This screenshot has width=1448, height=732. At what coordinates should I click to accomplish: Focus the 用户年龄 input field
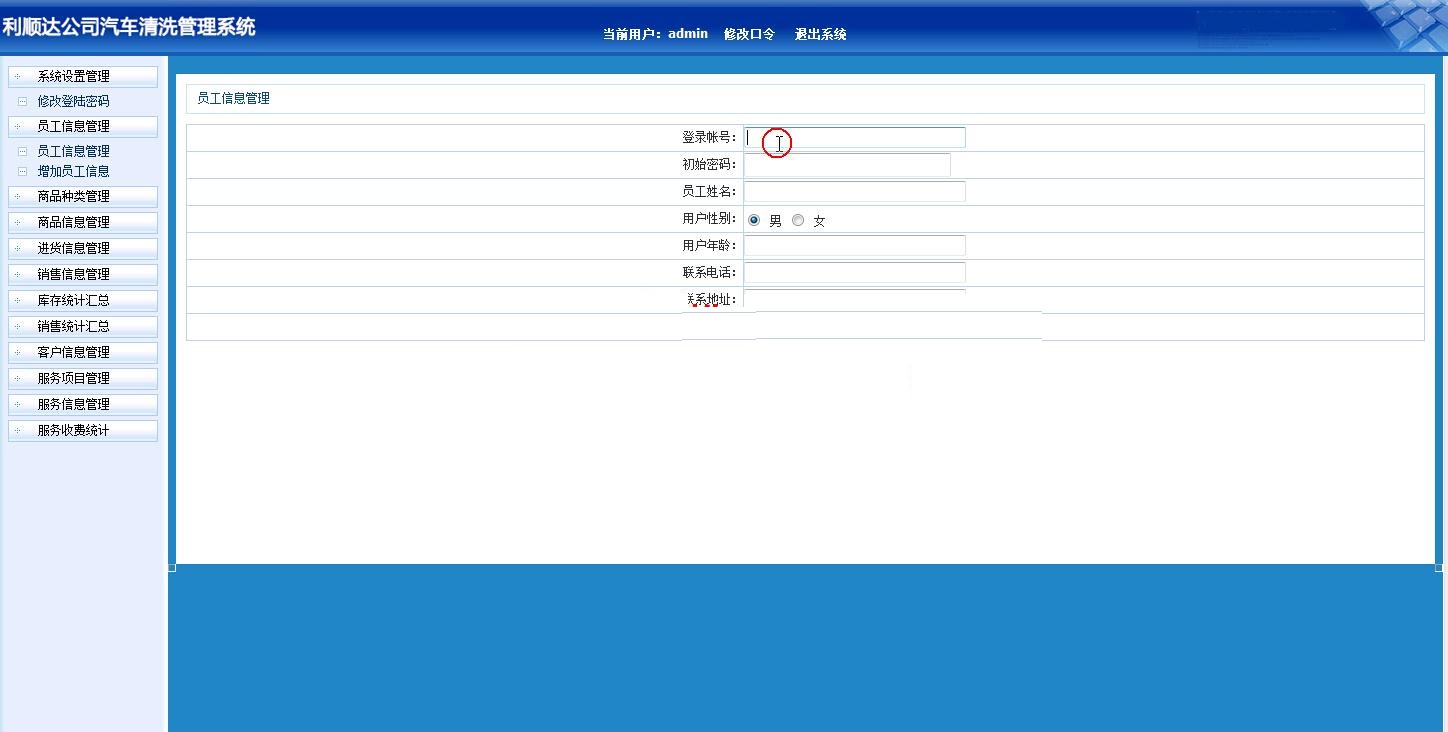[x=854, y=246]
